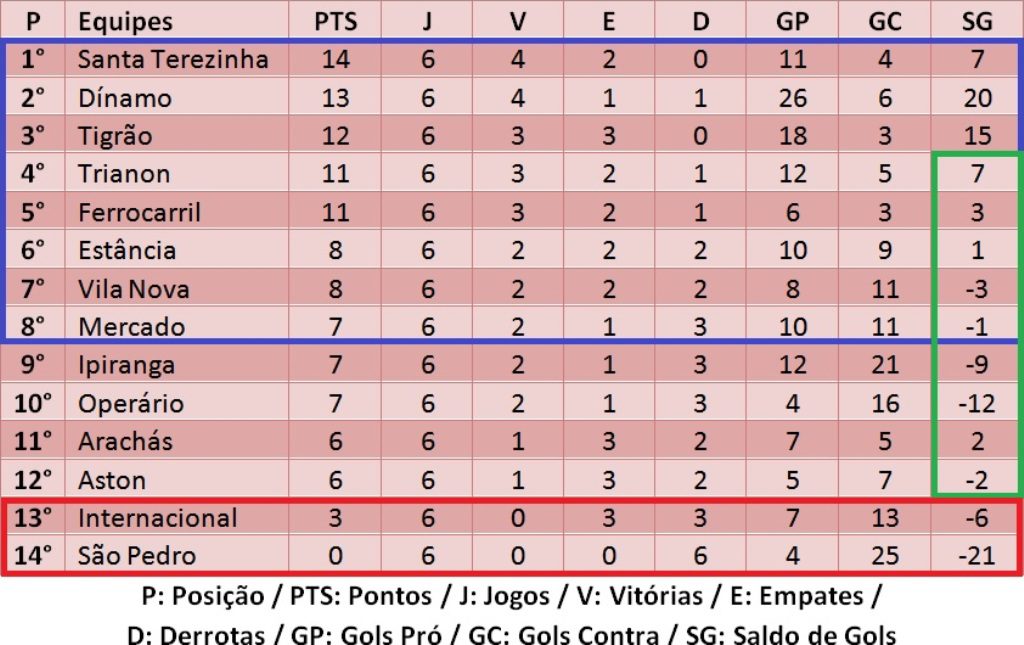1024x645 pixels.
Task: Select the São Pedro team name
Action: [137, 556]
